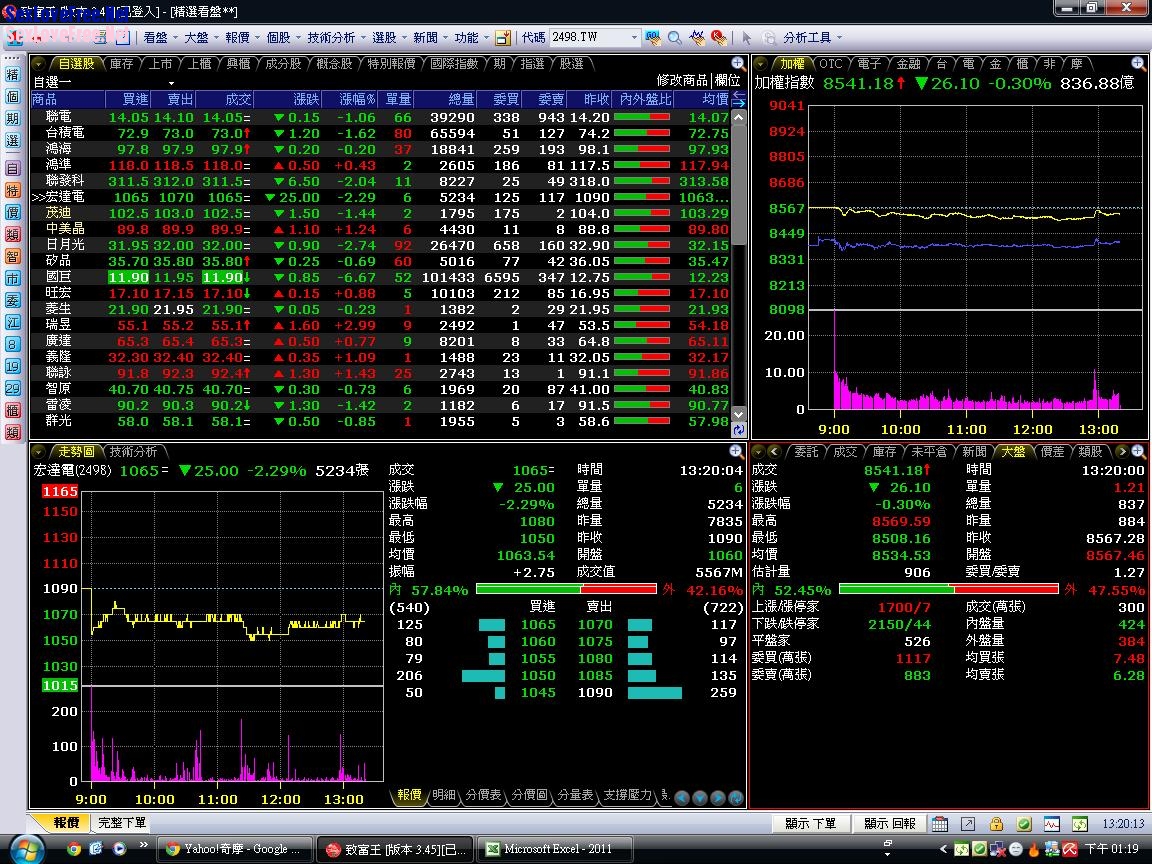Switch to the 上市 tab
The height and width of the screenshot is (864, 1152).
(160, 64)
